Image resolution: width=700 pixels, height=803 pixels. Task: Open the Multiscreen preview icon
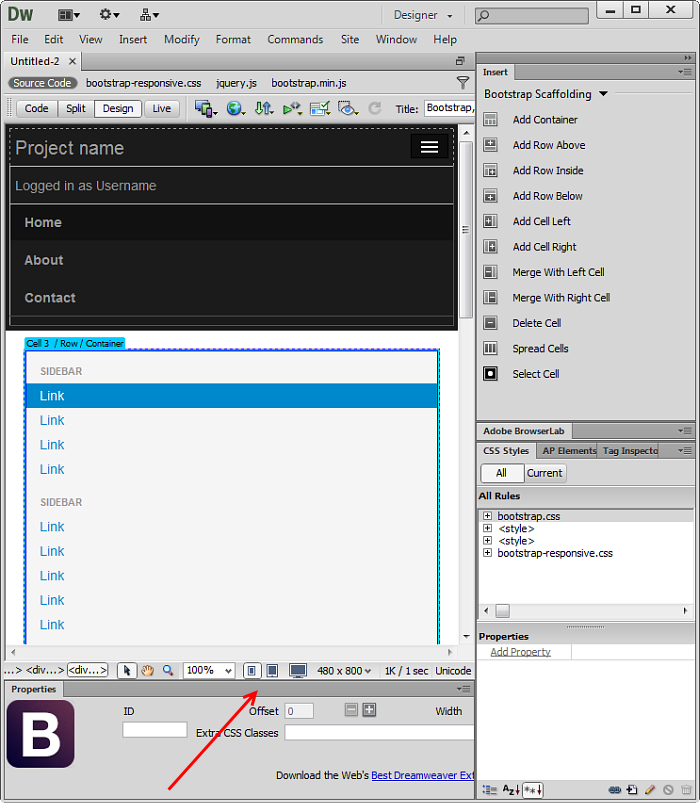click(x=206, y=109)
